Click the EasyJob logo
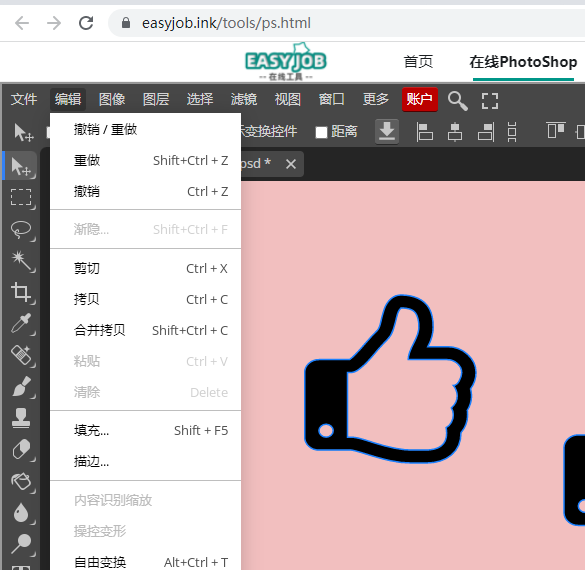 click(x=286, y=62)
